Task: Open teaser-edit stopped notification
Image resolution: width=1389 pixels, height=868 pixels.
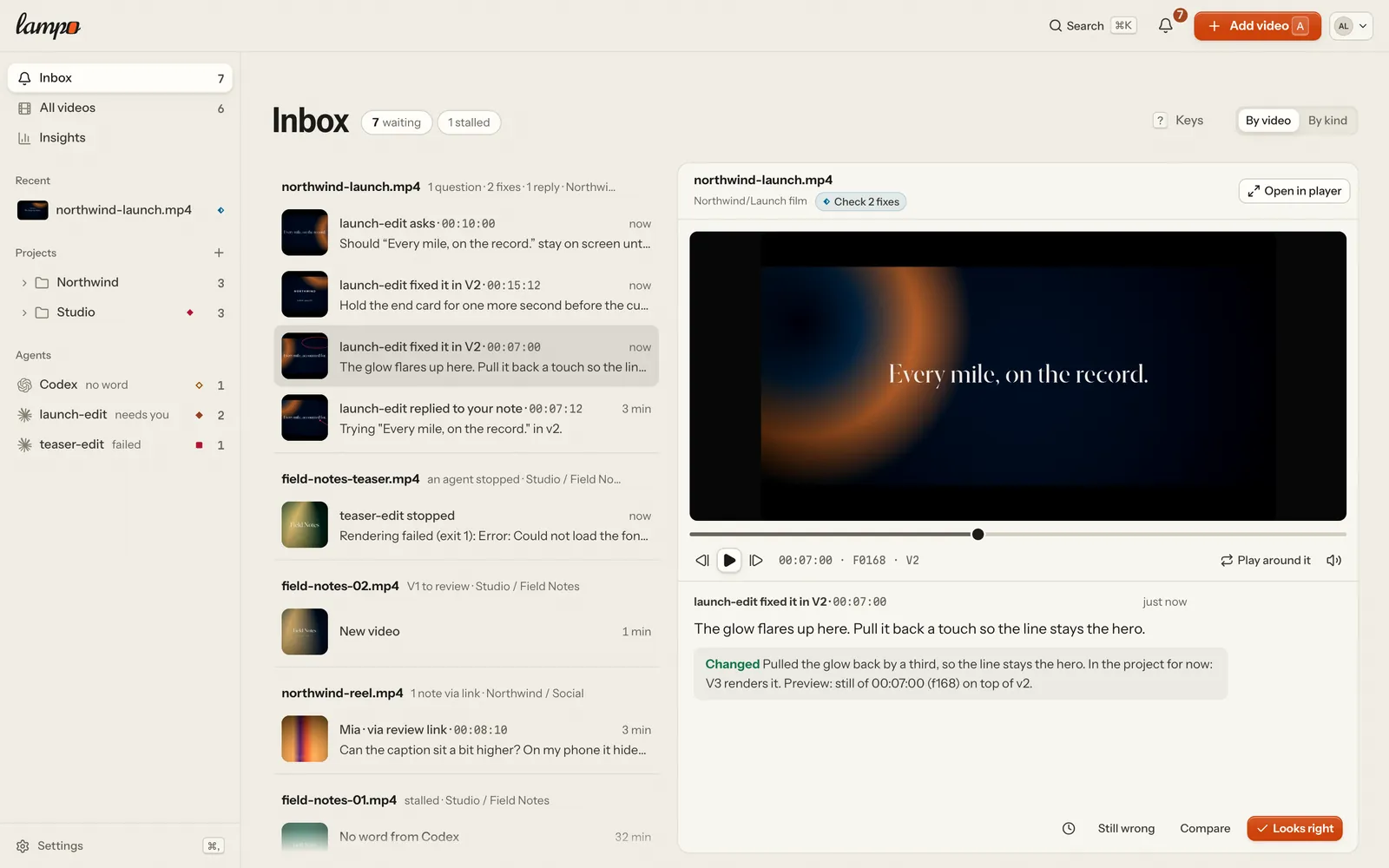Action: click(466, 525)
